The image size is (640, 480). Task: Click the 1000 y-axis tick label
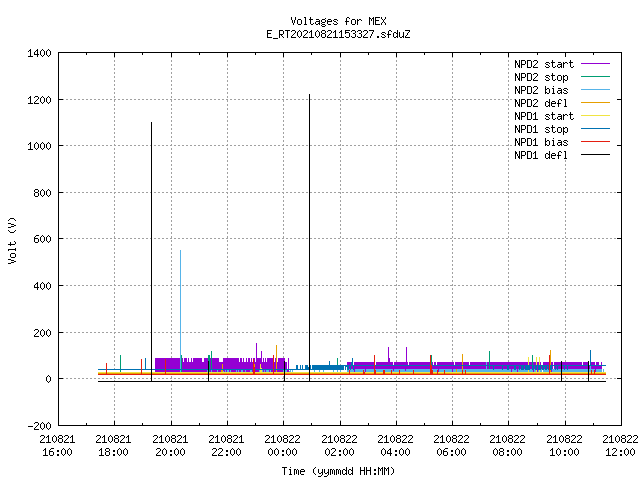click(39, 146)
